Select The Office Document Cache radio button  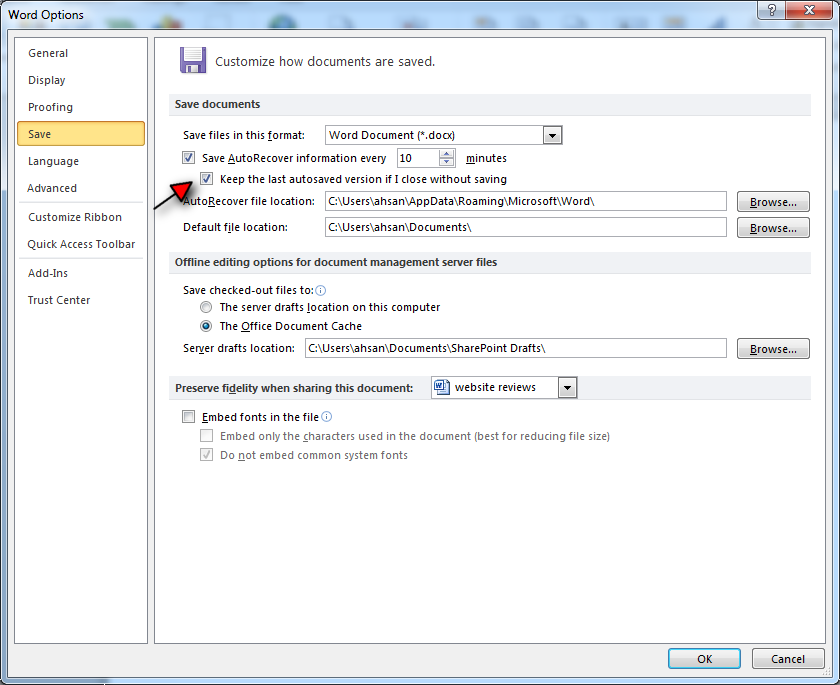coord(206,326)
